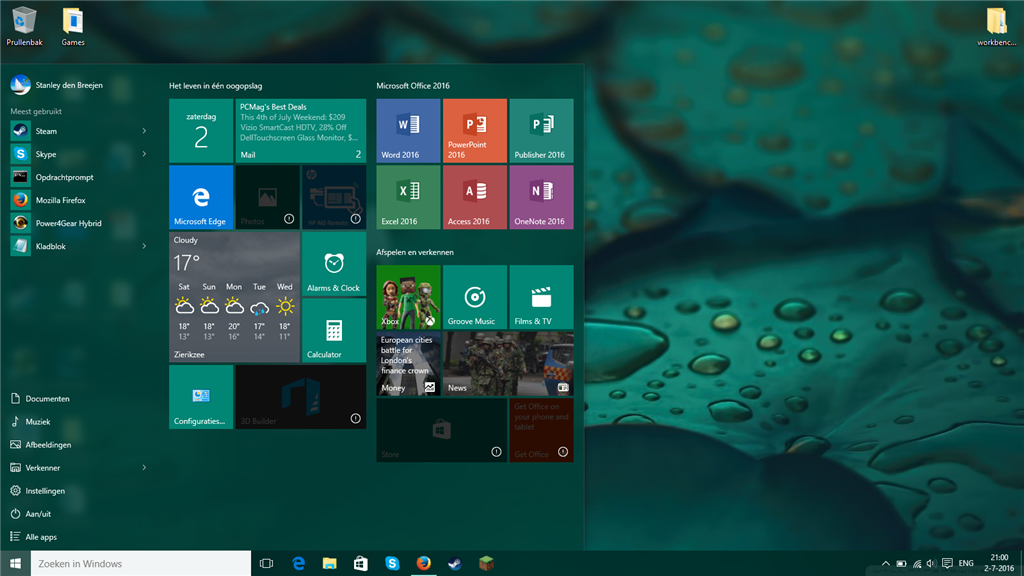The width and height of the screenshot is (1024, 576).
Task: Open OneNote 2016 tile
Action: 541,197
